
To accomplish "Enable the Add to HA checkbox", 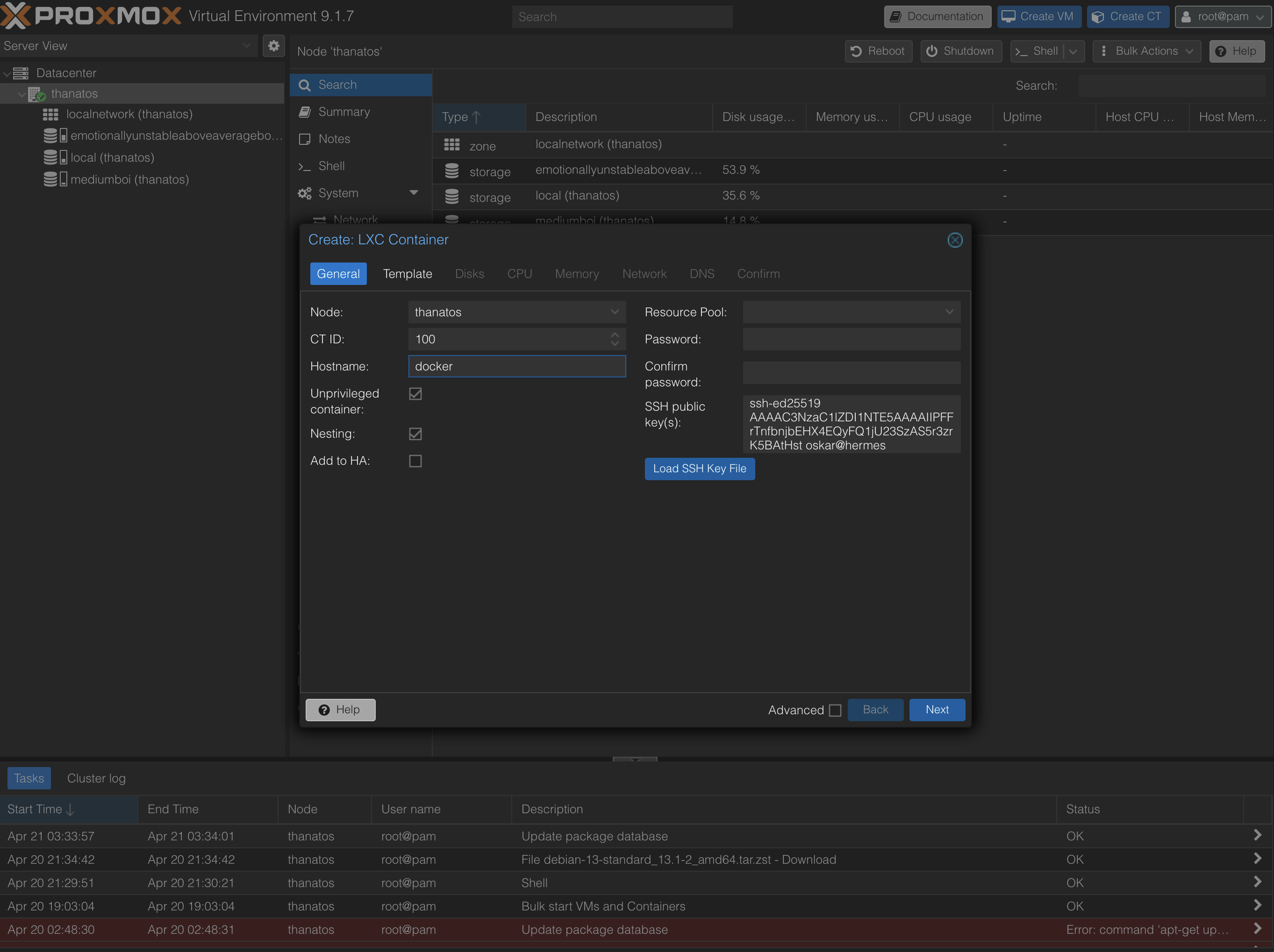I will [x=415, y=461].
